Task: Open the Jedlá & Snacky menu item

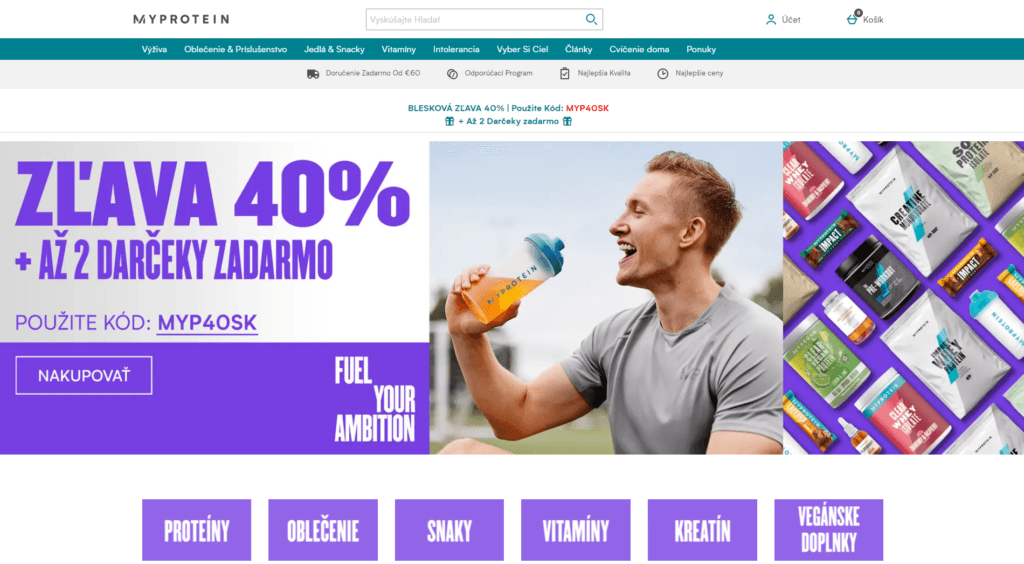Action: point(334,50)
